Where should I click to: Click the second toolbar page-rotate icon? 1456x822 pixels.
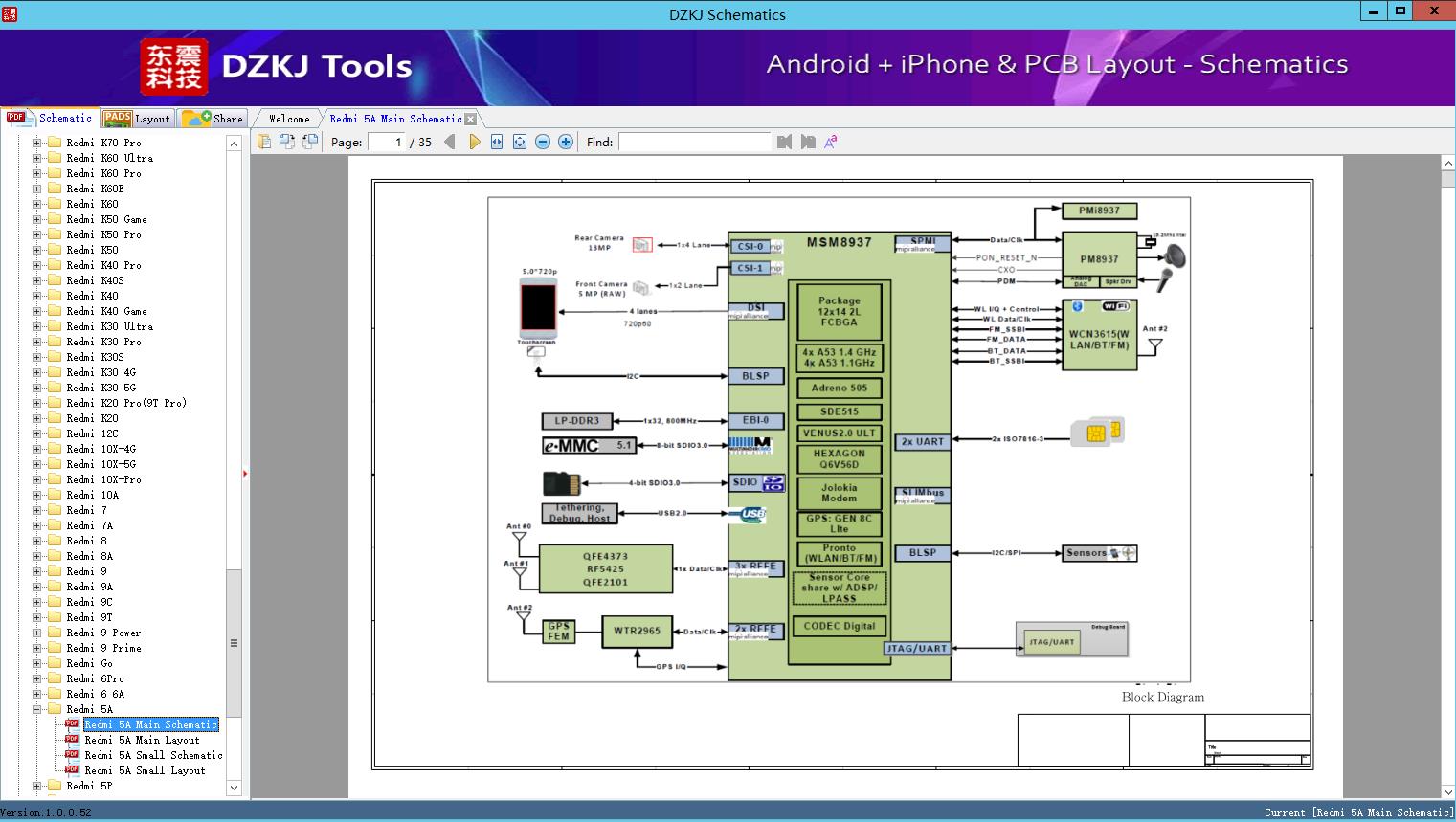point(287,142)
